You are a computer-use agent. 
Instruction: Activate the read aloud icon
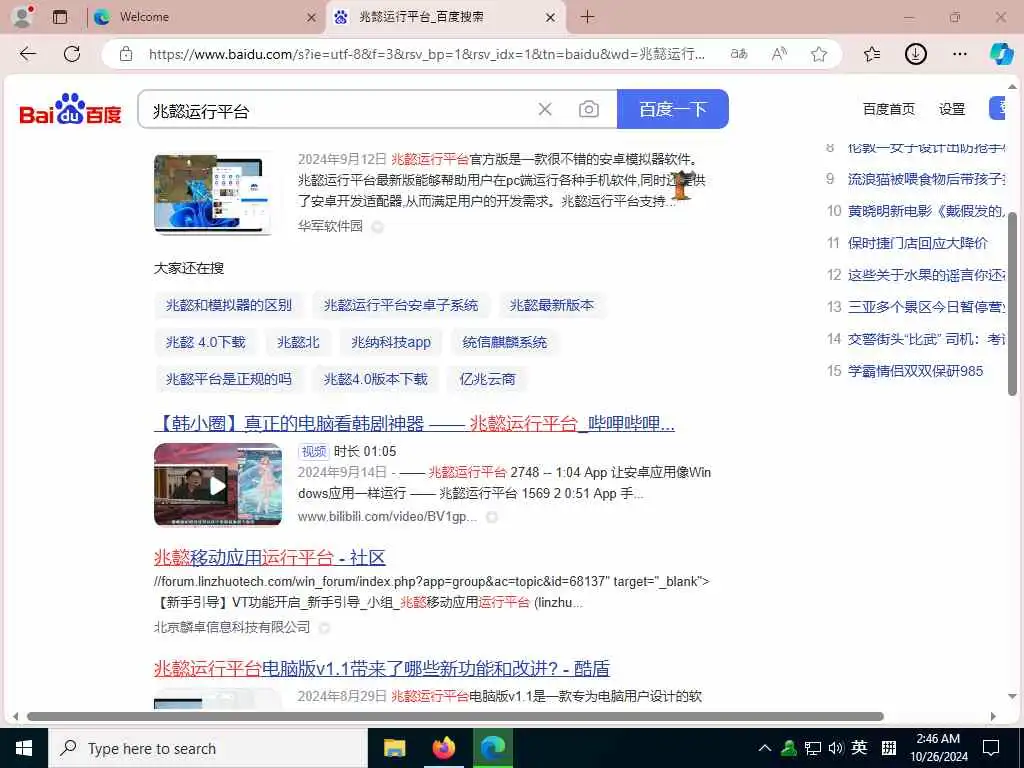778,54
